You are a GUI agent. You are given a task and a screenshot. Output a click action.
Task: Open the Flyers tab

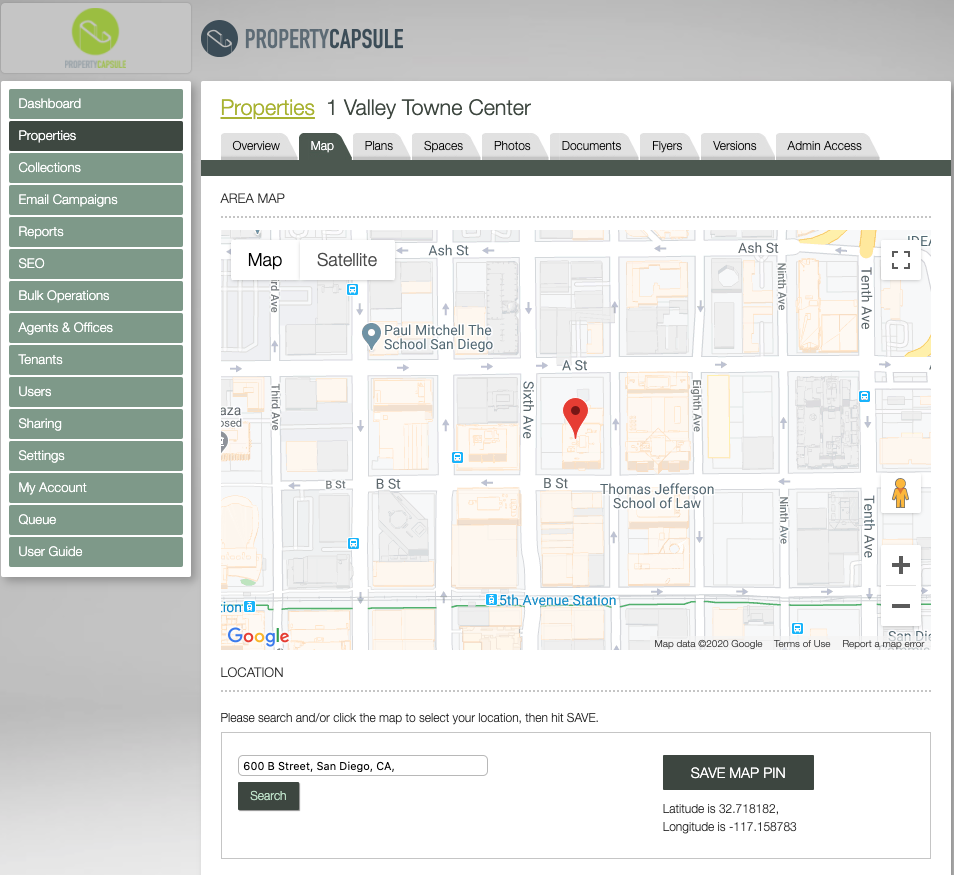click(667, 146)
